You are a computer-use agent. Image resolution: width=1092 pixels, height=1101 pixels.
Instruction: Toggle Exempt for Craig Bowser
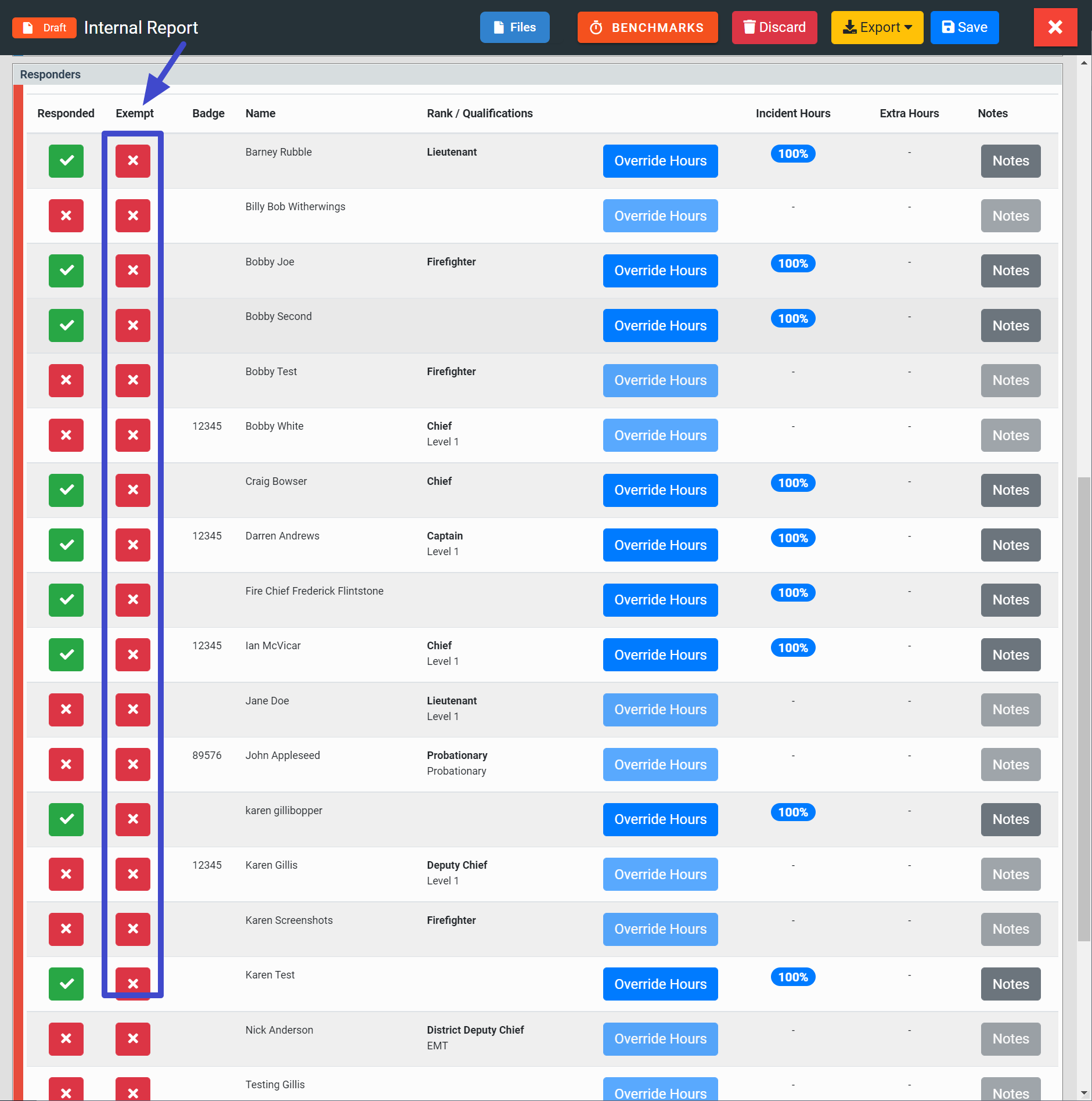tap(133, 490)
